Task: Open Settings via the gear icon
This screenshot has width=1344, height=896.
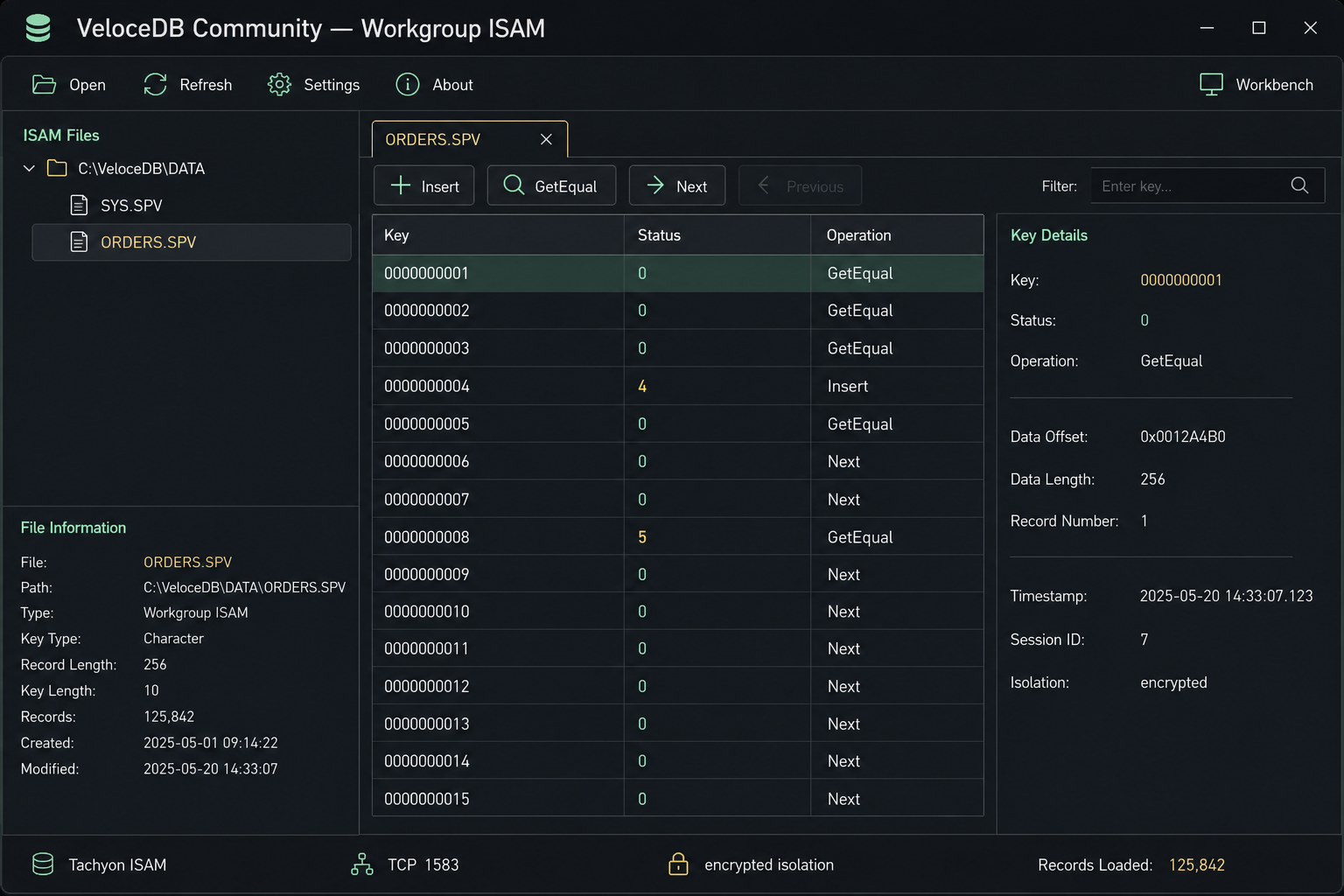Action: pyautogui.click(x=279, y=84)
